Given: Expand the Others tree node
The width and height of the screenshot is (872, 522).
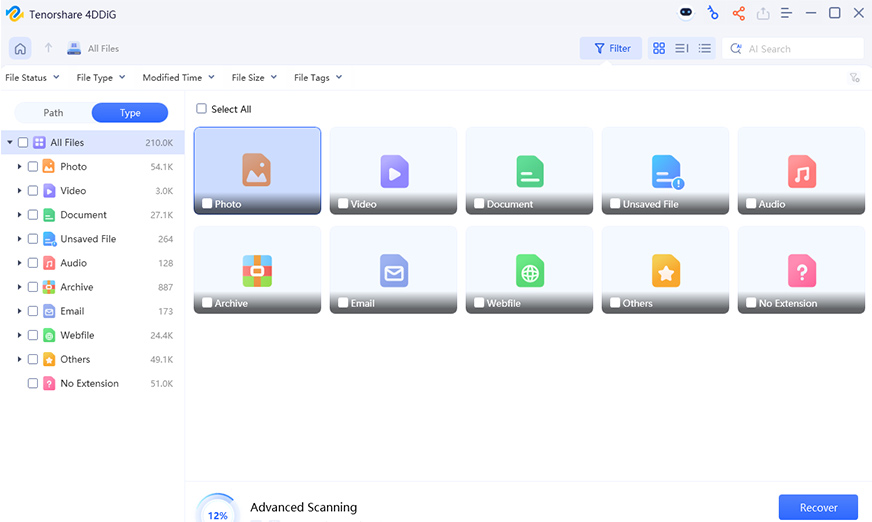Looking at the screenshot, I should pyautogui.click(x=19, y=359).
